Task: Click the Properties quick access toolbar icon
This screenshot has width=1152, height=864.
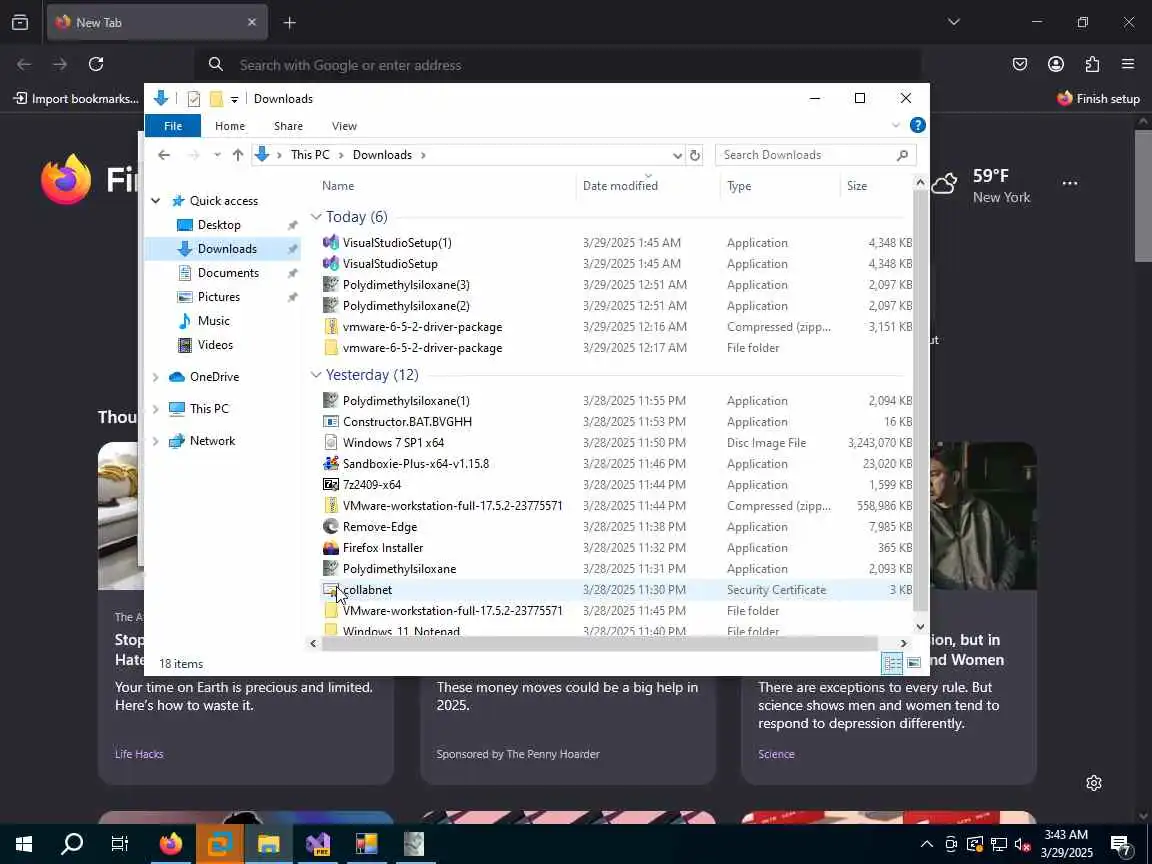Action: coord(194,98)
